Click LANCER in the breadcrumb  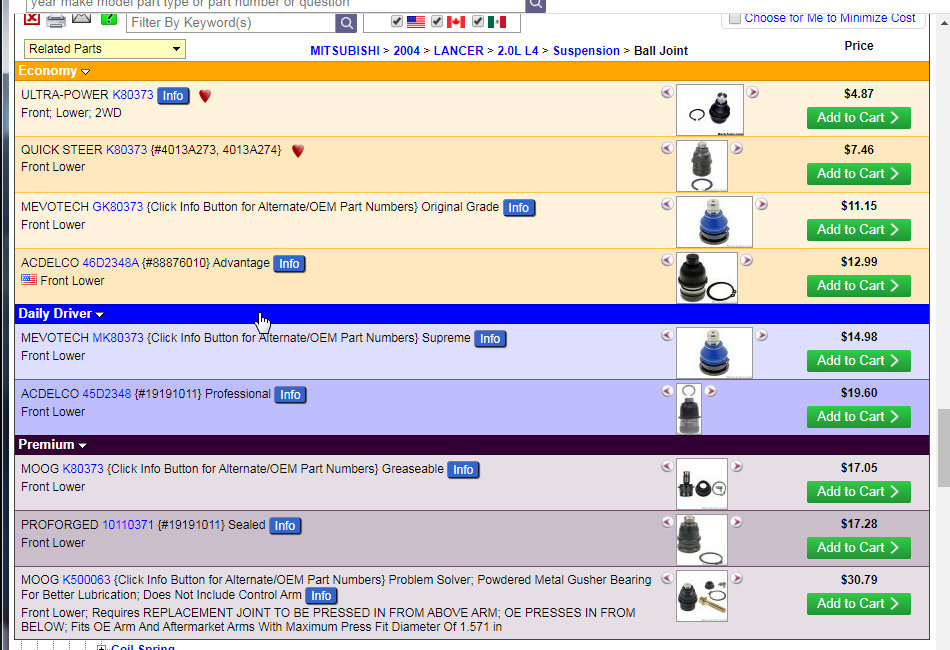click(x=459, y=51)
